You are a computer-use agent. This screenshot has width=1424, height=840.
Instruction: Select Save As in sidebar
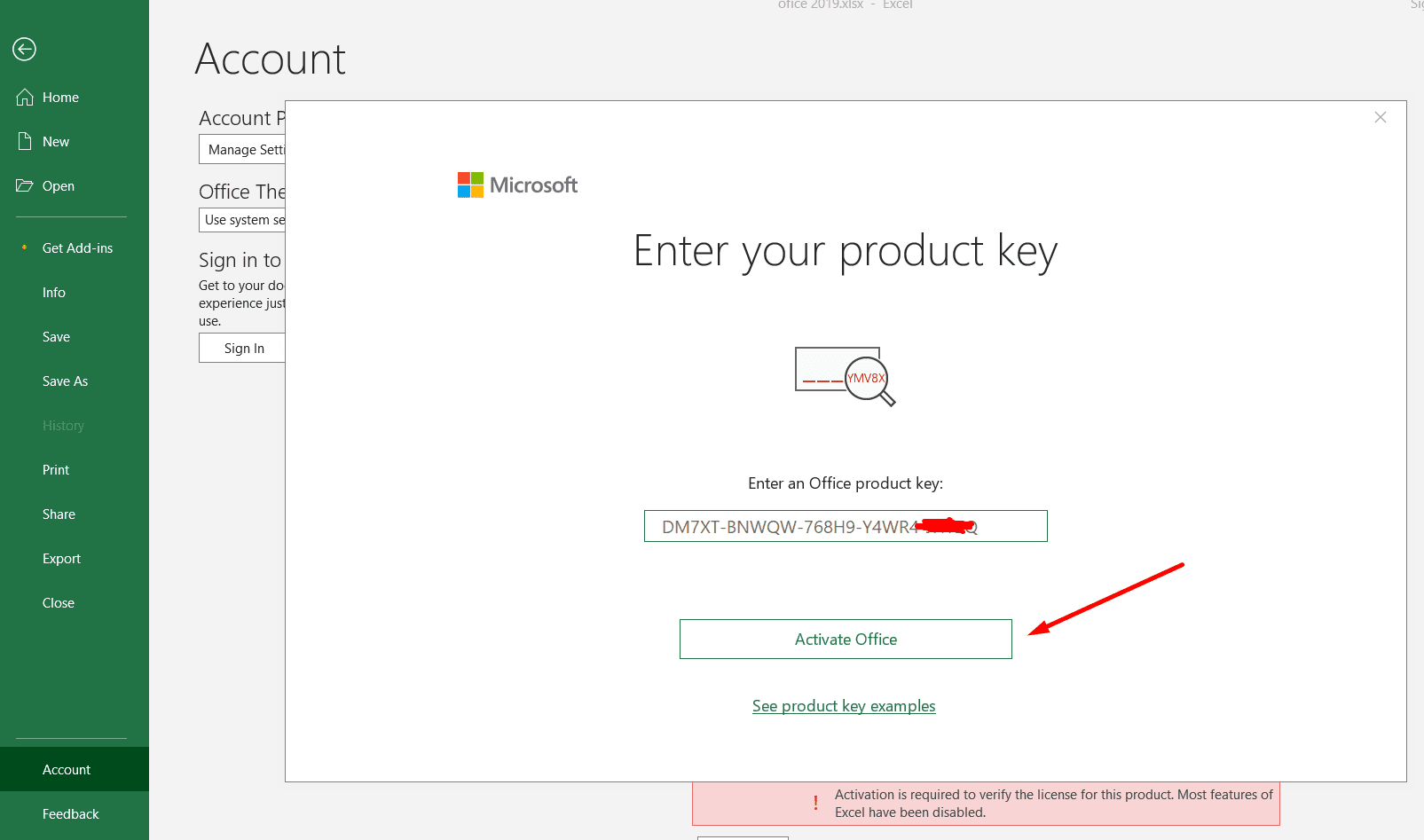[65, 381]
